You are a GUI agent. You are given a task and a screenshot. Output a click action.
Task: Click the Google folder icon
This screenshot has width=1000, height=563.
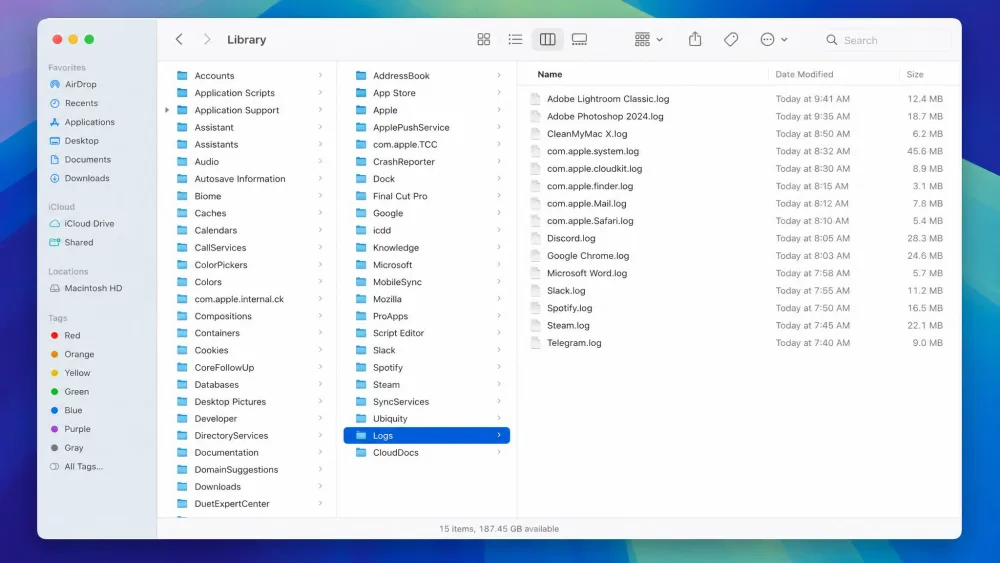click(361, 213)
